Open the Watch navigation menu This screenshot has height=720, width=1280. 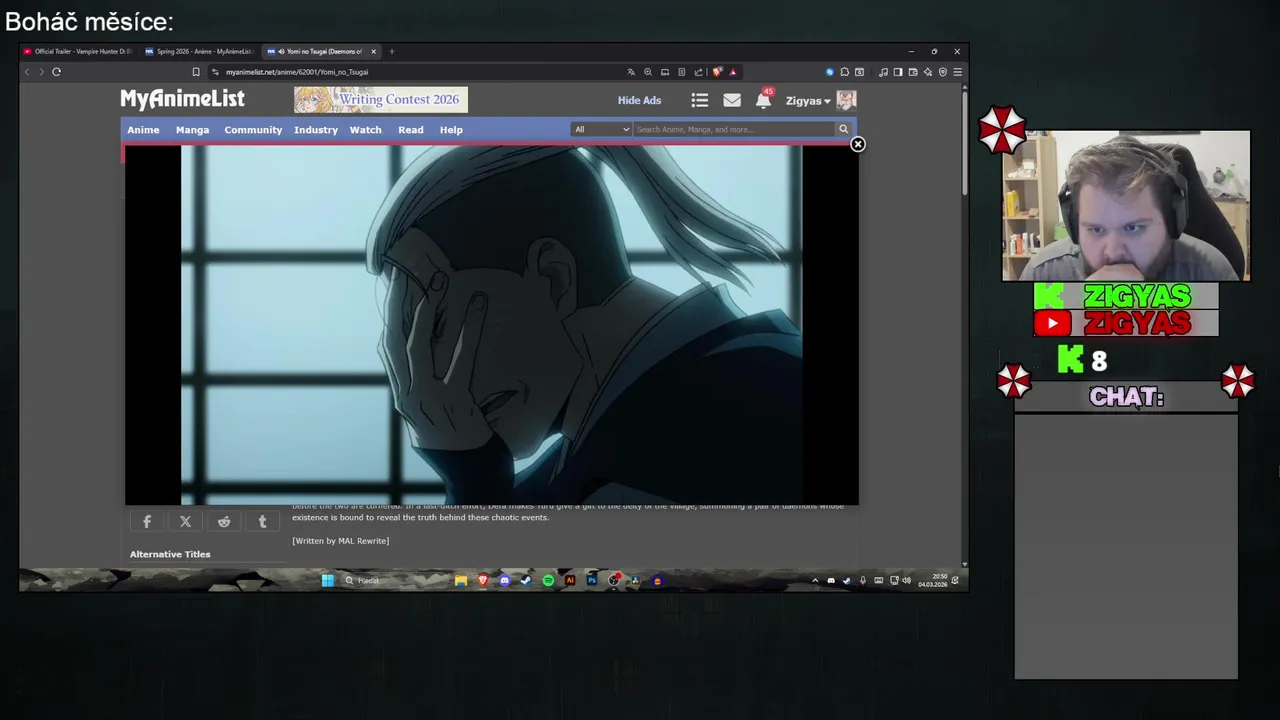365,130
